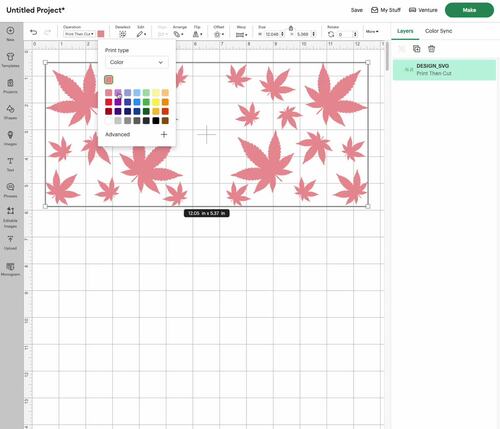Image resolution: width=500 pixels, height=429 pixels.
Task: Click the Rotate angle input field
Action: pyautogui.click(x=347, y=34)
